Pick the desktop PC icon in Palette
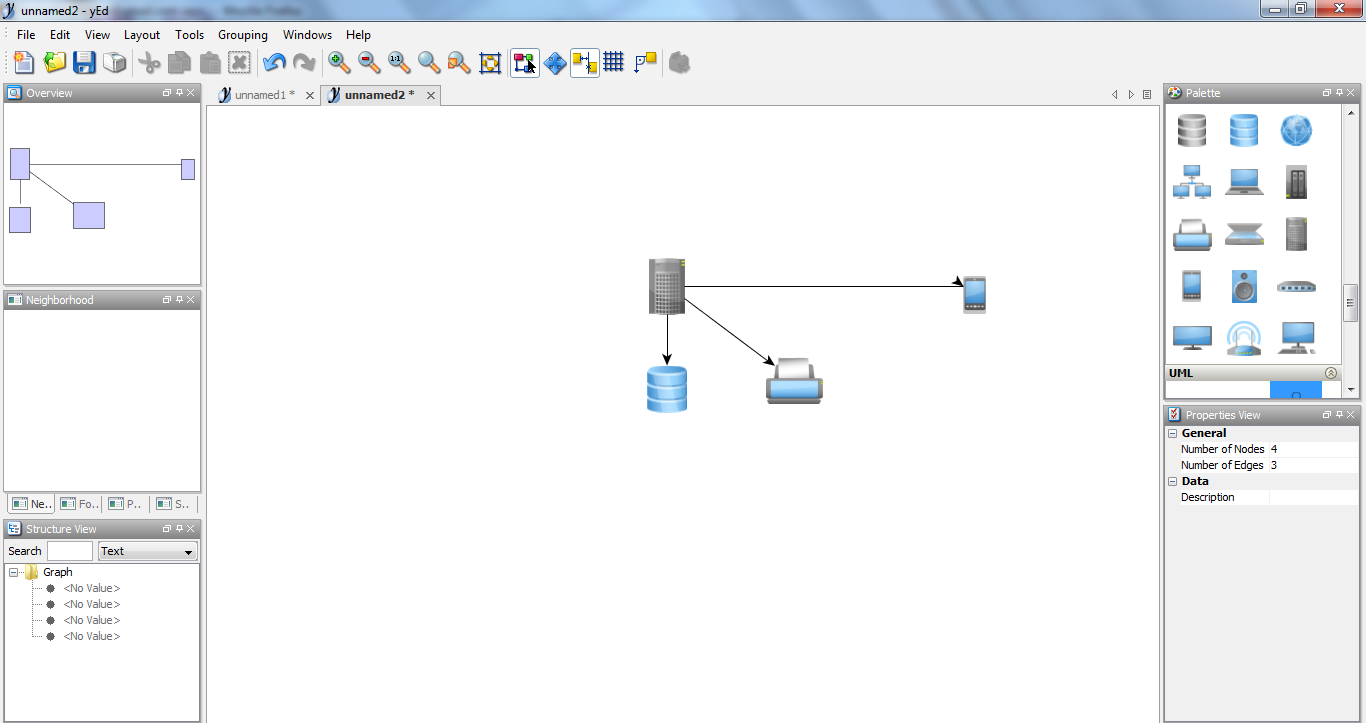Viewport: 1366px width, 723px height. click(1296, 338)
